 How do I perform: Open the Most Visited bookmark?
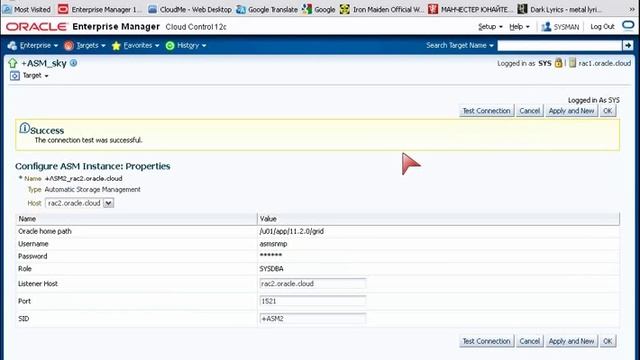(x=27, y=9)
